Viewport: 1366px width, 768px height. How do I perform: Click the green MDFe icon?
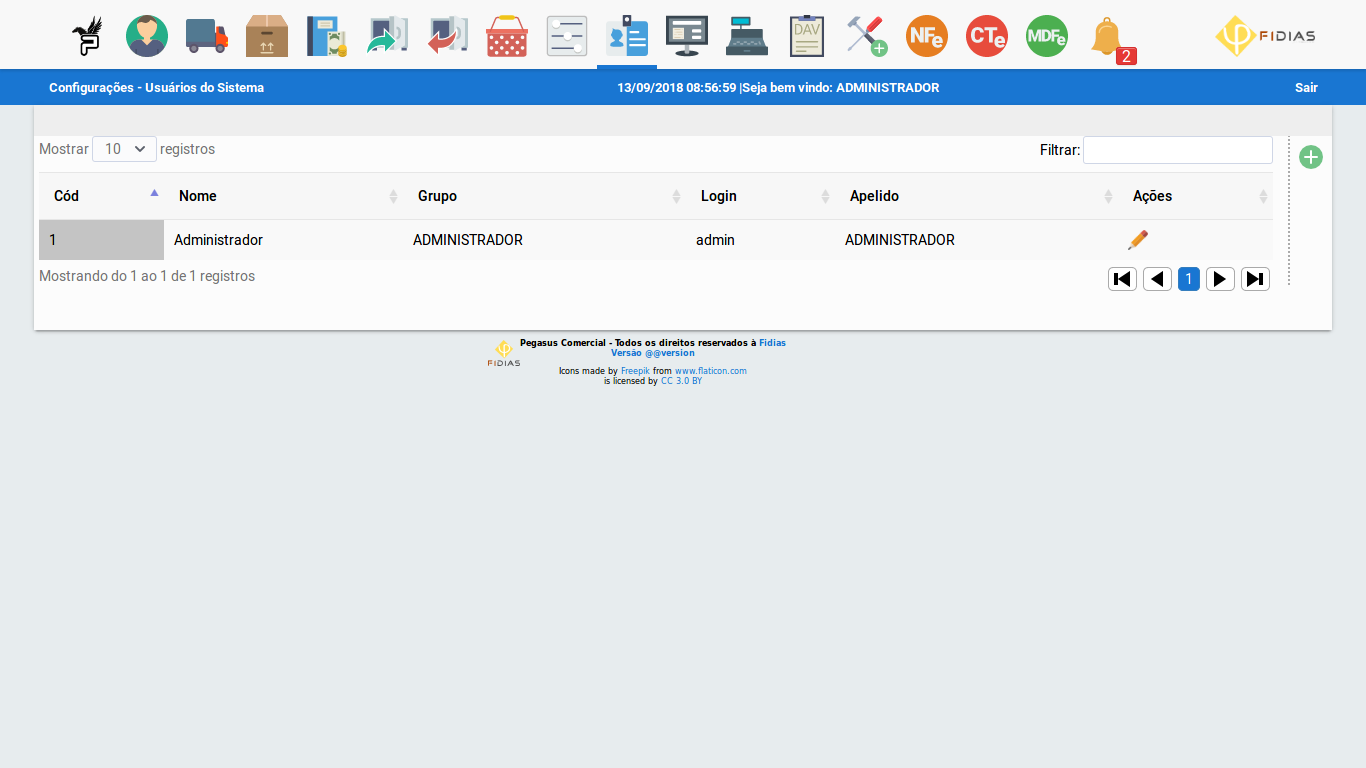click(x=1046, y=36)
